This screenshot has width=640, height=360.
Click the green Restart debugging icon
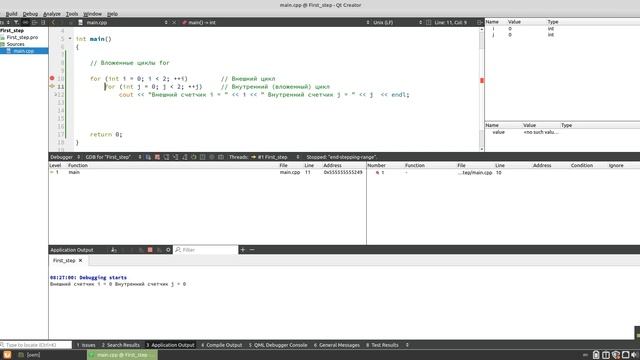coord(193,157)
